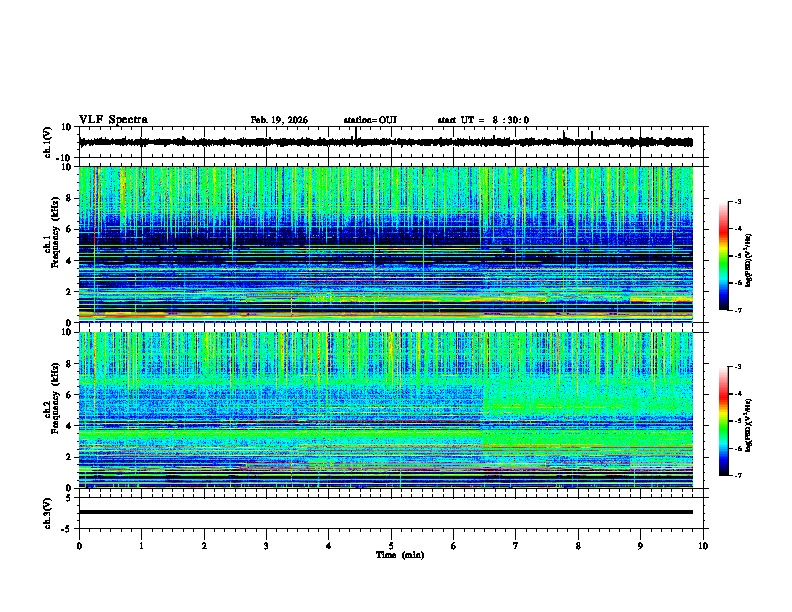The image size is (792, 612).
Task: Click the time-axis tick label "8"
Action: 578,546
